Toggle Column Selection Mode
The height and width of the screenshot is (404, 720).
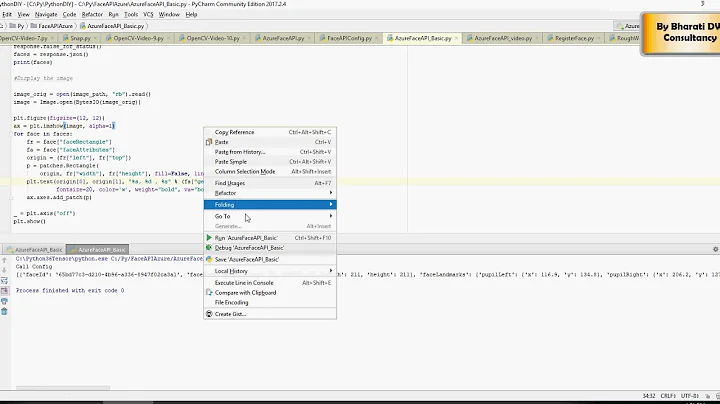pos(270,172)
